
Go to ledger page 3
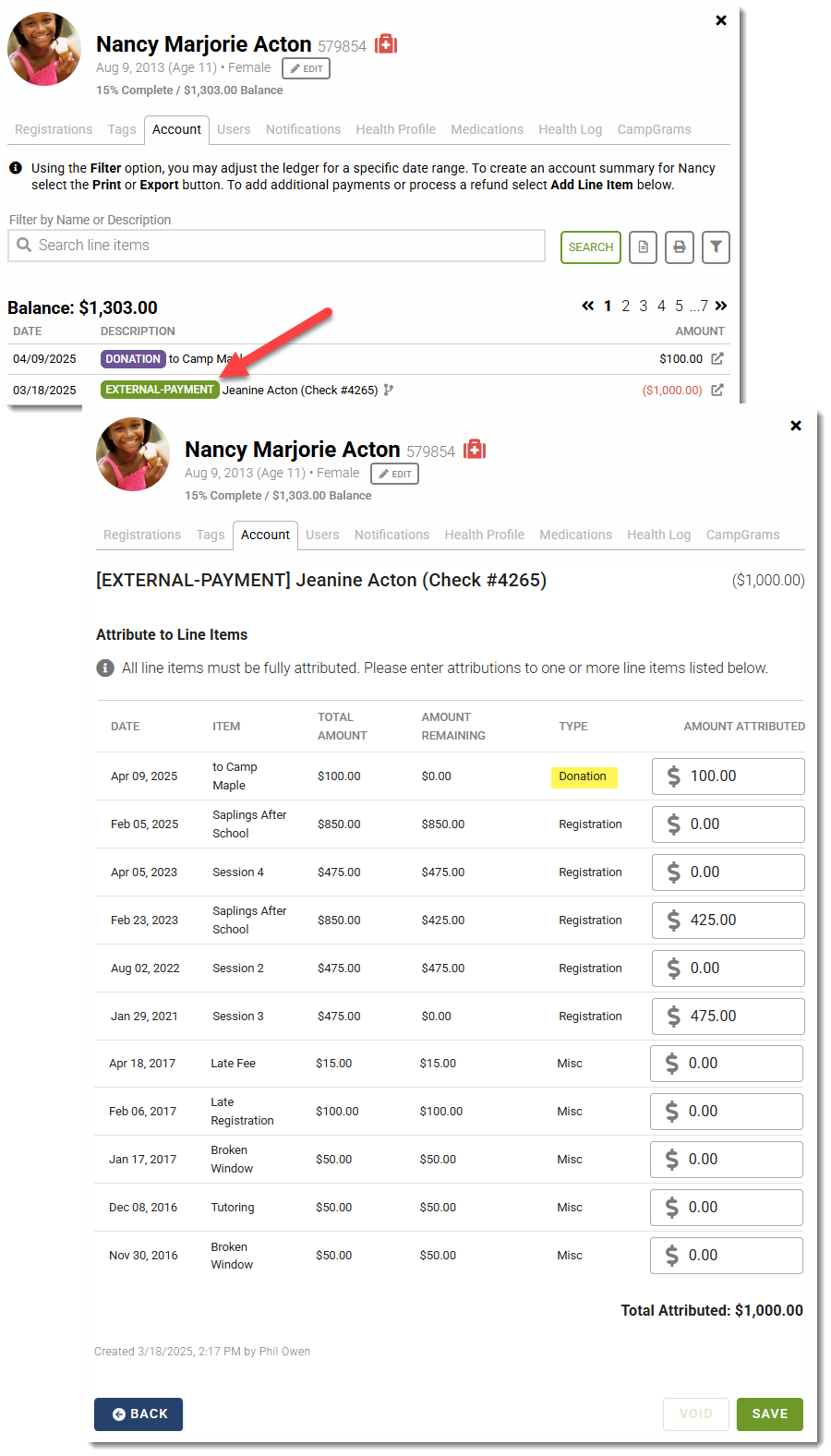(x=644, y=306)
